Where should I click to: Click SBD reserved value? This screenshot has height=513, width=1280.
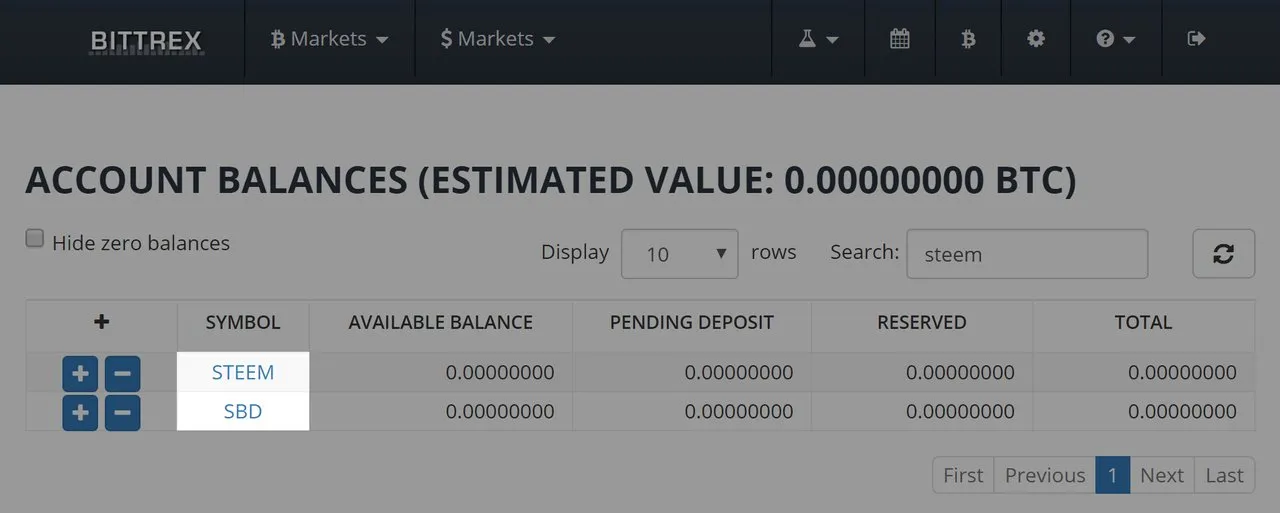coord(960,411)
